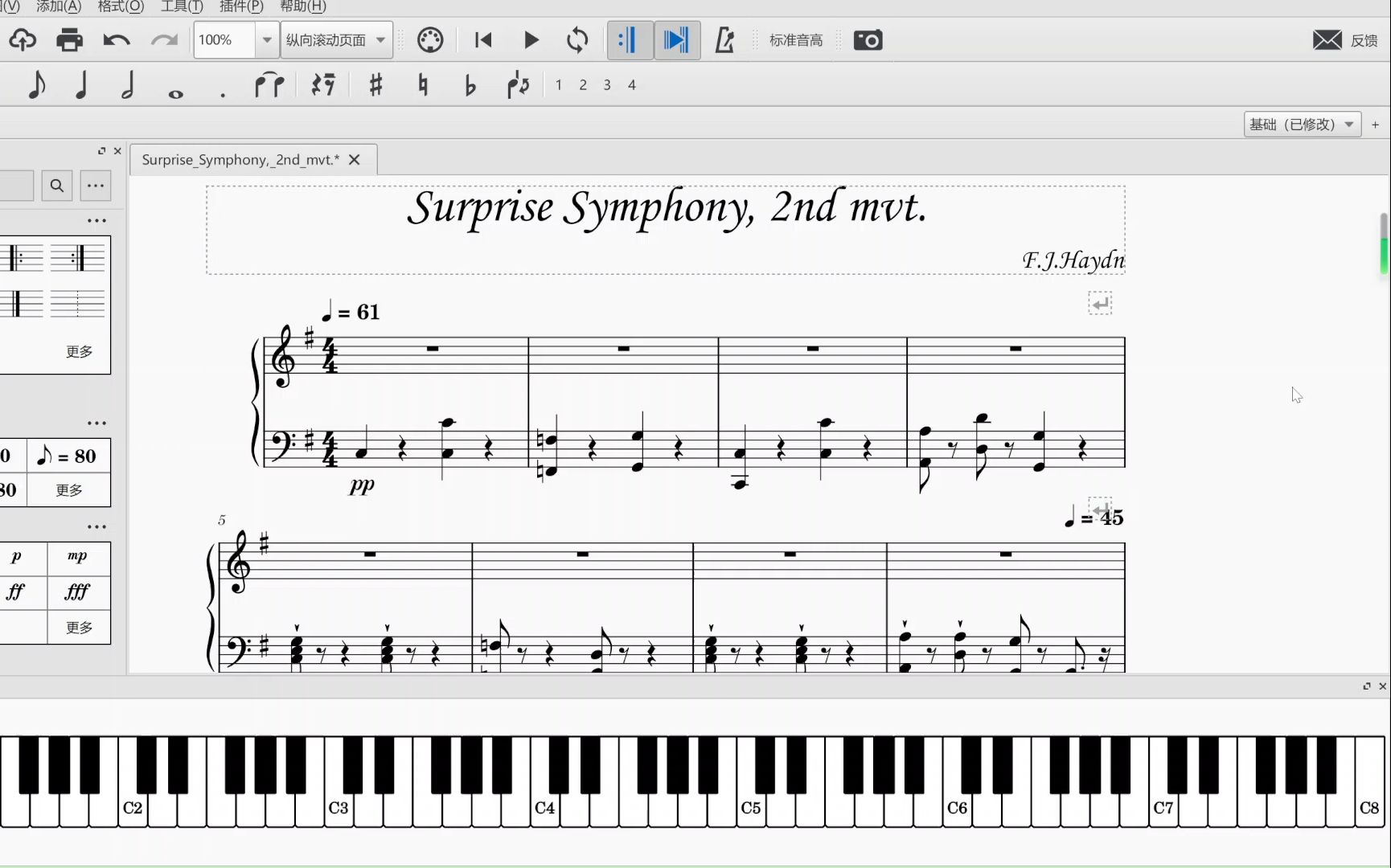
Task: Click the cloud upload icon
Action: (23, 39)
